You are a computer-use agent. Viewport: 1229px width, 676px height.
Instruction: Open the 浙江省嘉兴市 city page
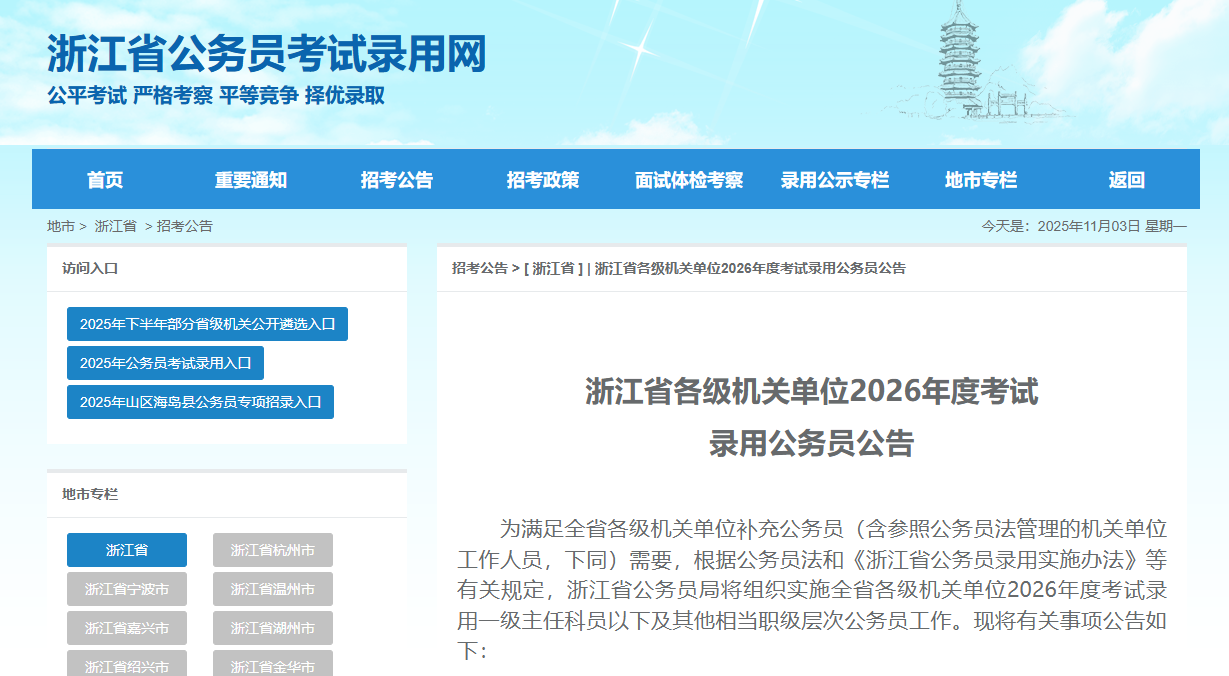pos(127,628)
